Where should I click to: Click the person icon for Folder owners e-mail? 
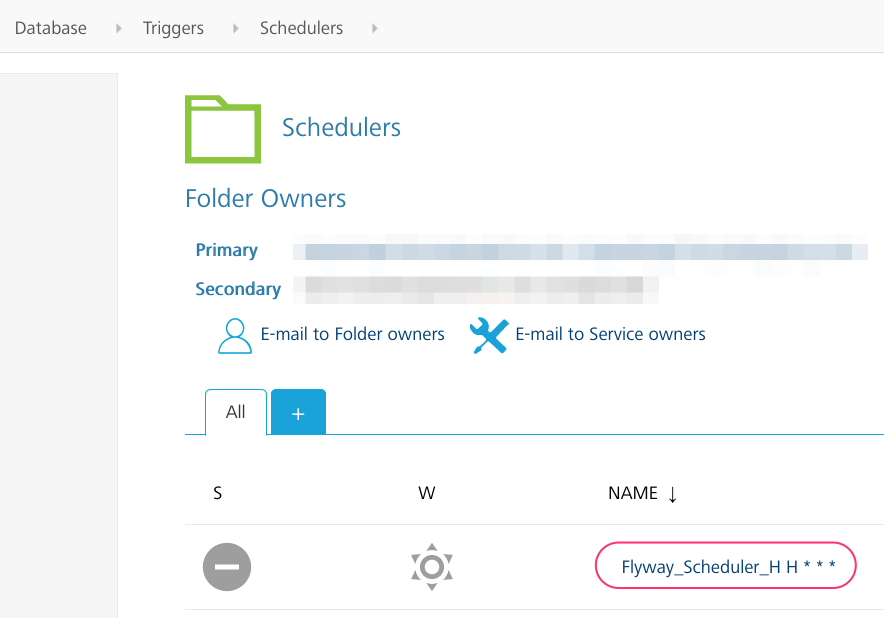click(x=235, y=336)
